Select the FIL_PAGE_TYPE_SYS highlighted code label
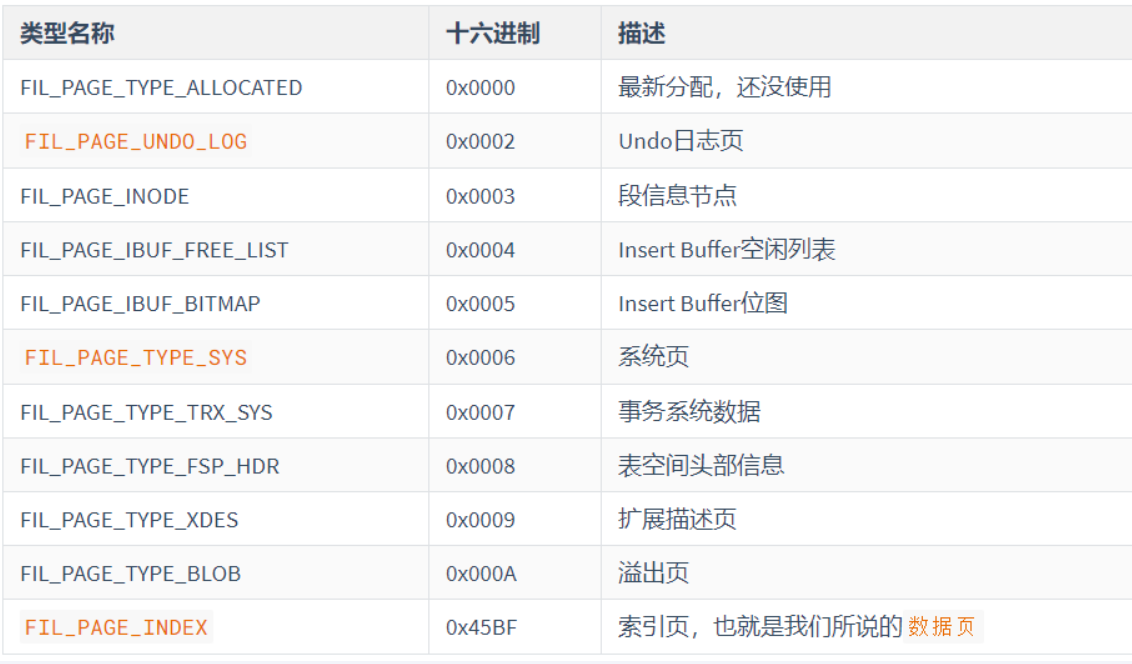The width and height of the screenshot is (1132, 664). pos(136,357)
